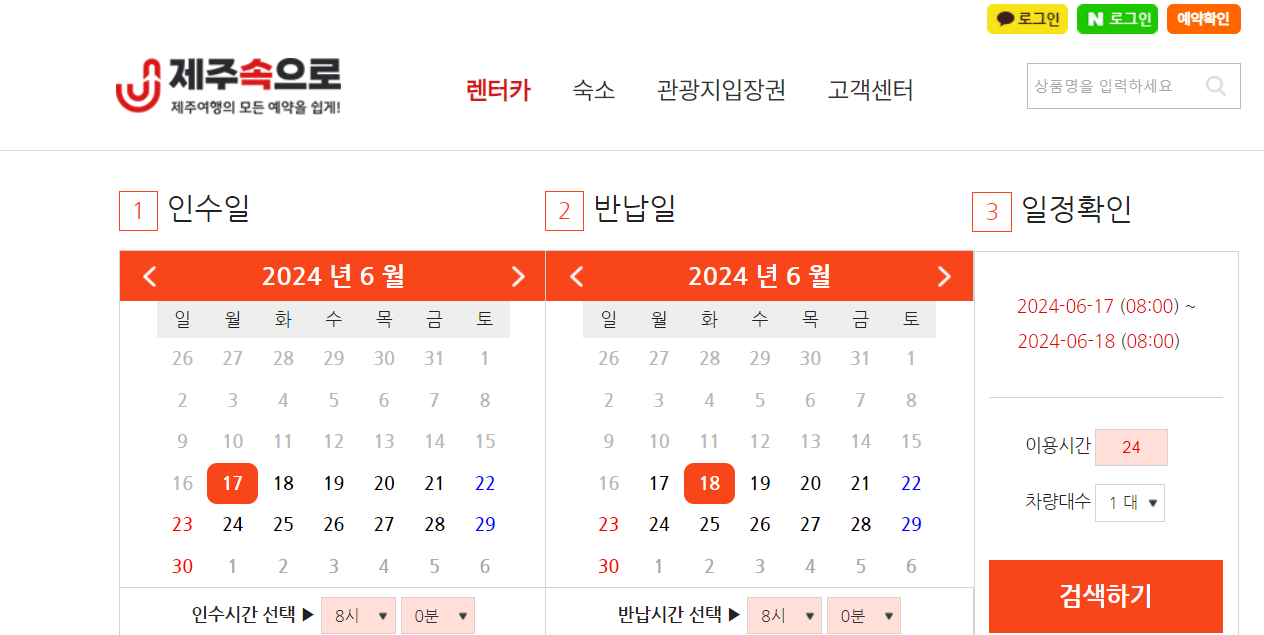Select June 20 in 반납일 calendar
The width and height of the screenshot is (1264, 635).
[x=810, y=483]
